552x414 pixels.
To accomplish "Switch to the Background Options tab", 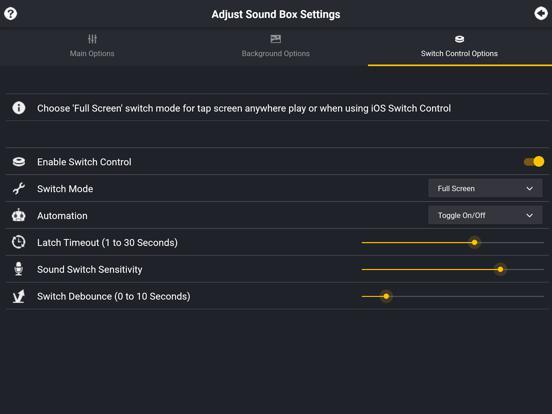I will (x=276, y=46).
